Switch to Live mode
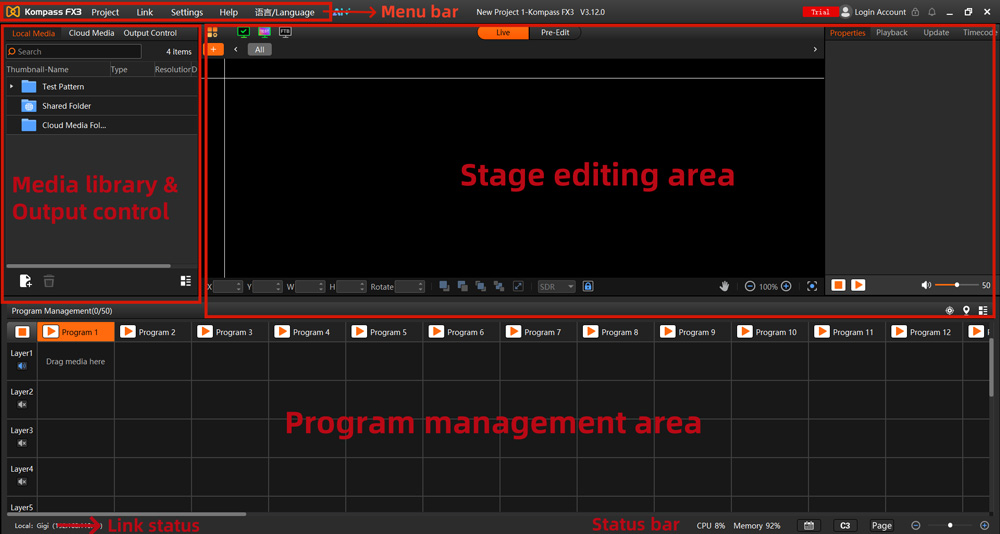The image size is (1000, 534). tap(503, 33)
